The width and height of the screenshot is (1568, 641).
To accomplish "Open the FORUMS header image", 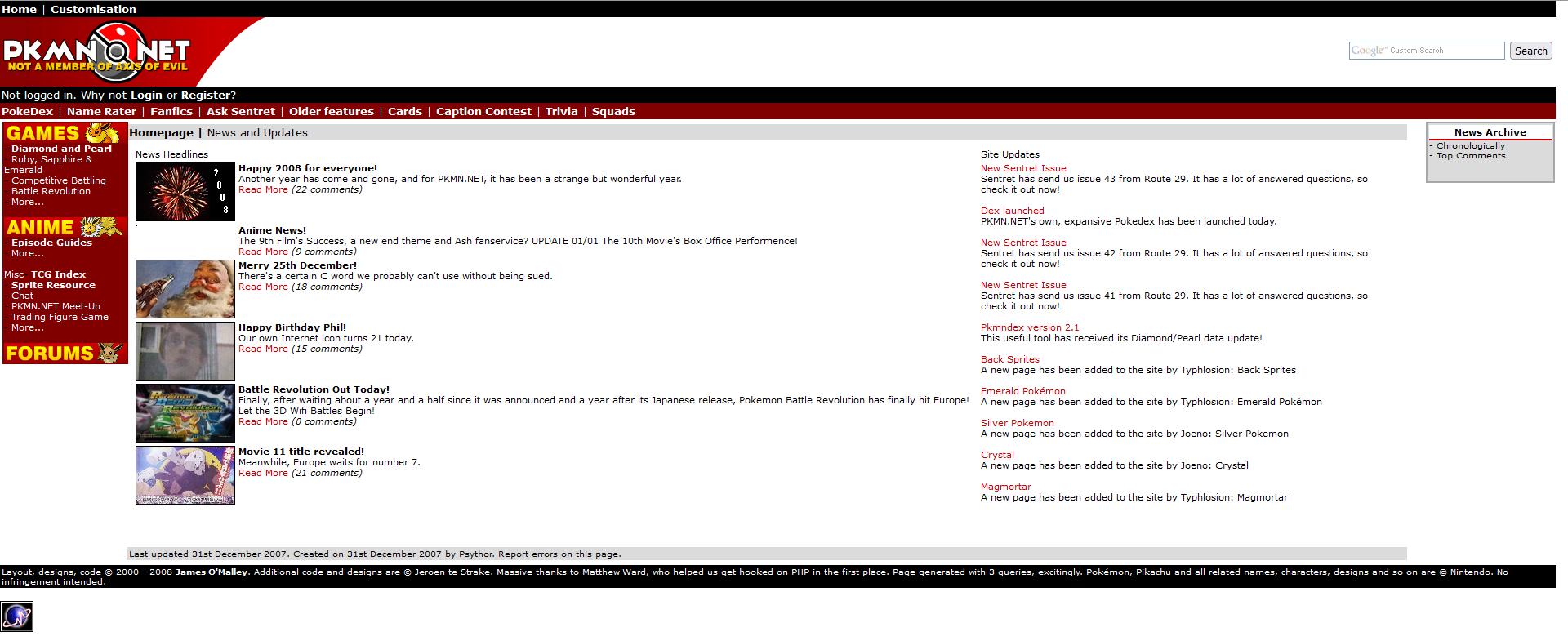I will (64, 353).
